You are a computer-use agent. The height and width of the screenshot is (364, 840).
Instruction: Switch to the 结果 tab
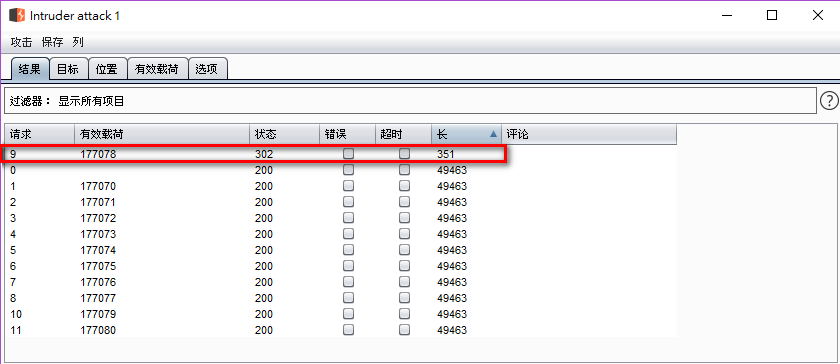coord(29,69)
